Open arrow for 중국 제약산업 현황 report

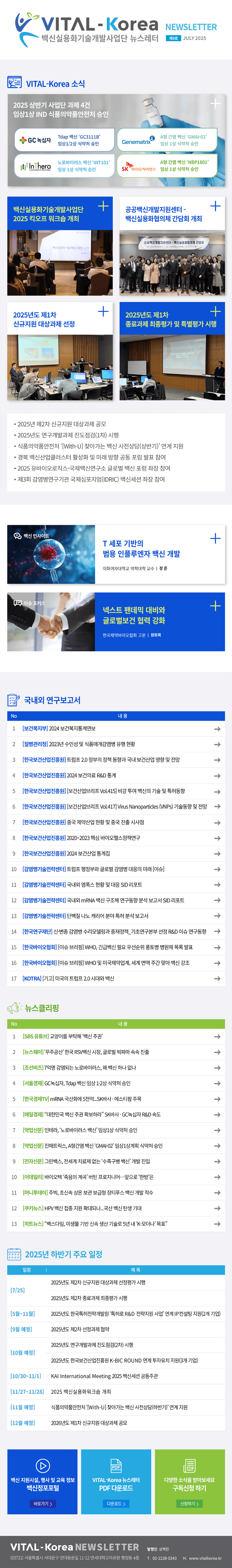click(217, 822)
